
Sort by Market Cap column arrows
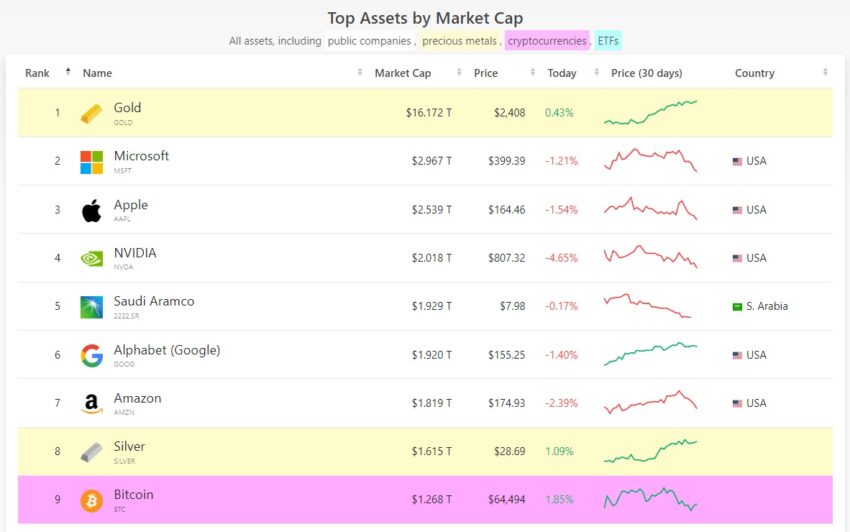(x=459, y=72)
